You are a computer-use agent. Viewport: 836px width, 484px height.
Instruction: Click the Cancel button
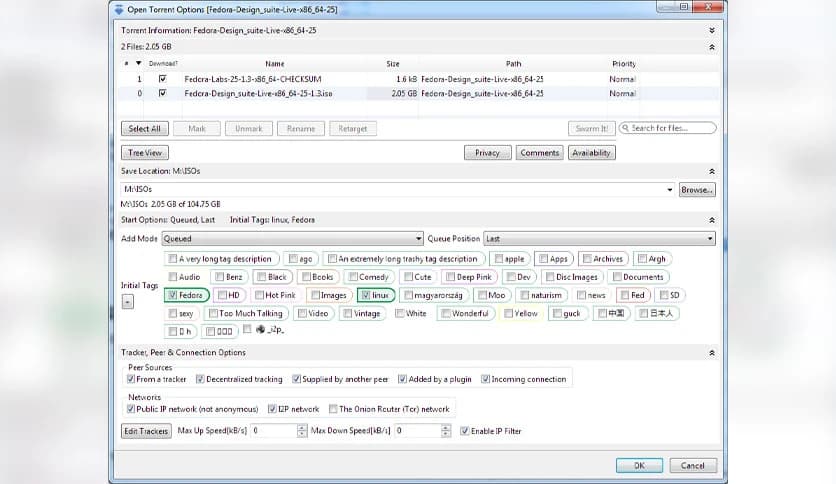pos(693,465)
